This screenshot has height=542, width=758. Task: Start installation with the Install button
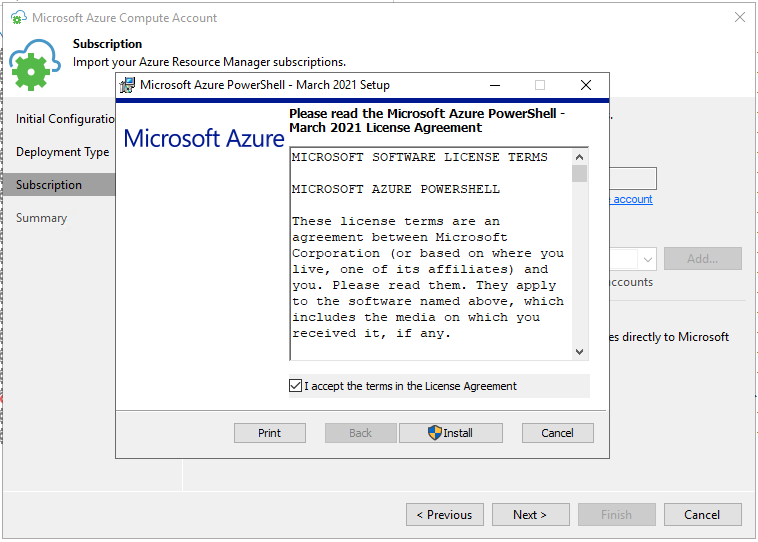451,433
